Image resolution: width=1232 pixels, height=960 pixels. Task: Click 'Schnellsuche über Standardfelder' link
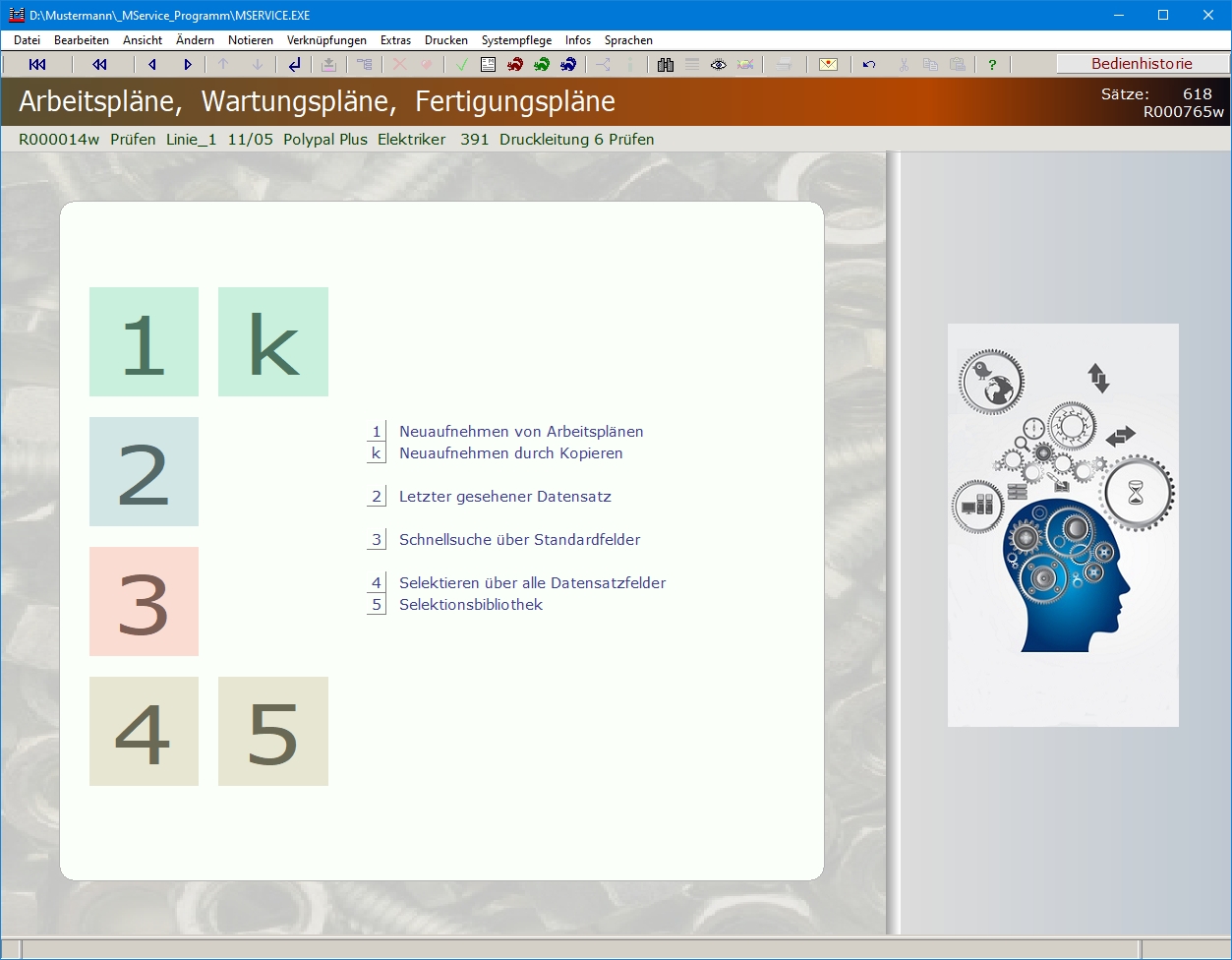click(x=520, y=540)
